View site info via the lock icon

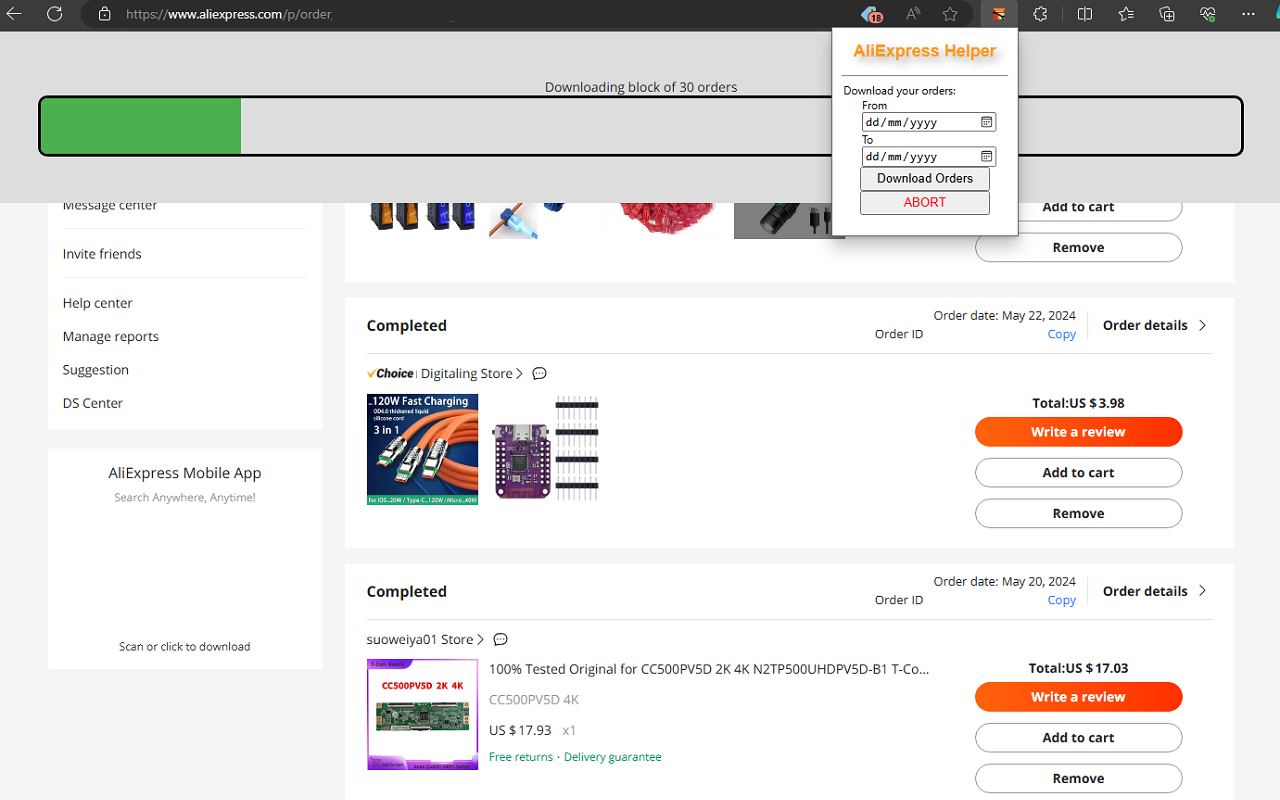[104, 14]
